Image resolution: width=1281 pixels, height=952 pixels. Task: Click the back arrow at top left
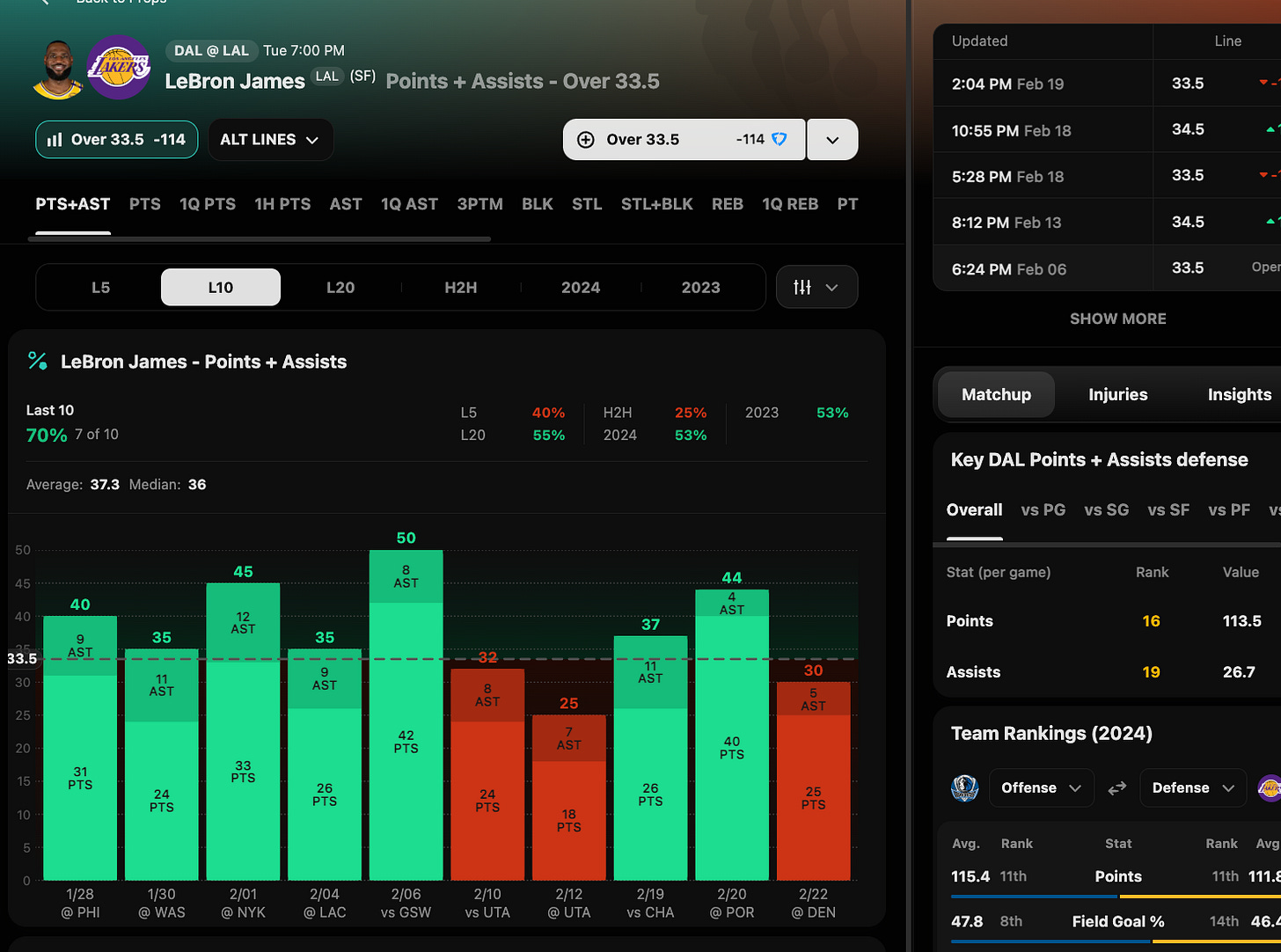pyautogui.click(x=46, y=3)
